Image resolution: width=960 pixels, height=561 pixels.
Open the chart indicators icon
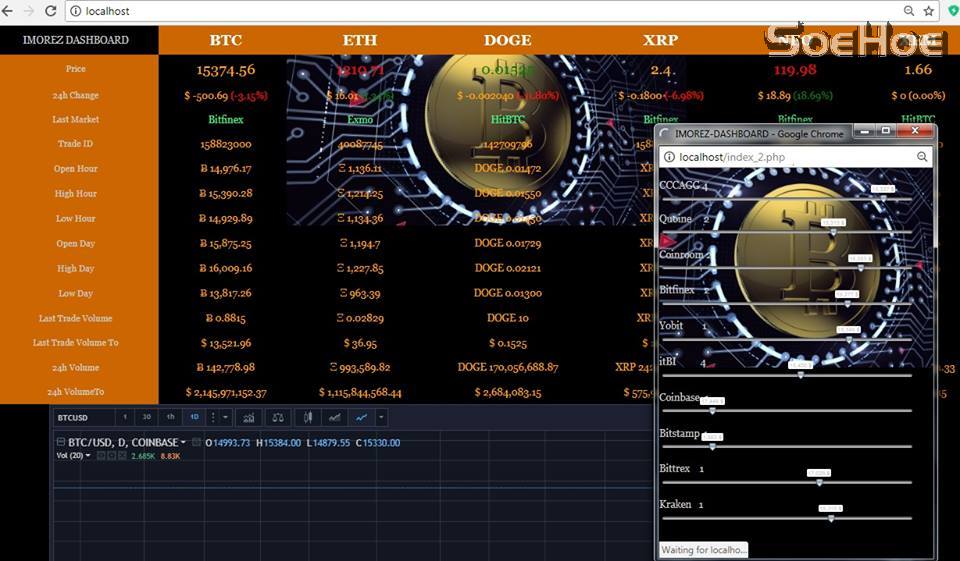pyautogui.click(x=248, y=417)
